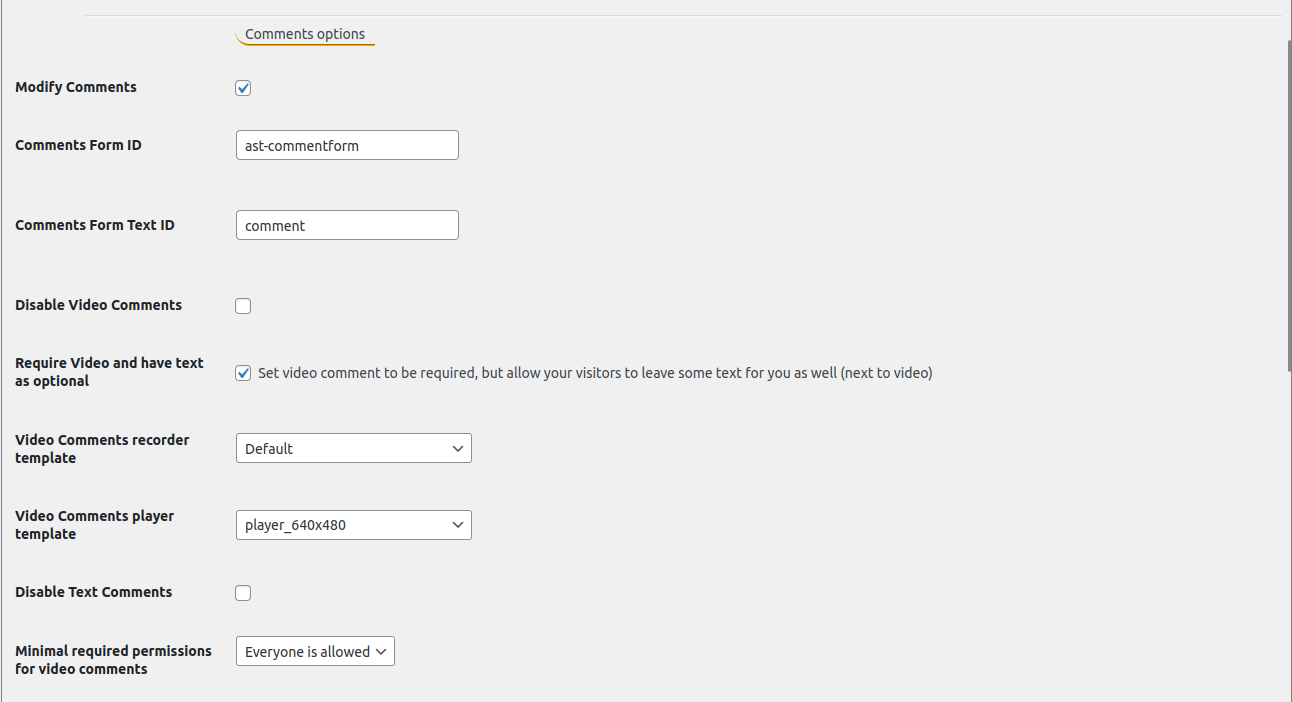Enable the Disable Video Comments checkbox
Image resolution: width=1292 pixels, height=702 pixels.
tap(243, 306)
